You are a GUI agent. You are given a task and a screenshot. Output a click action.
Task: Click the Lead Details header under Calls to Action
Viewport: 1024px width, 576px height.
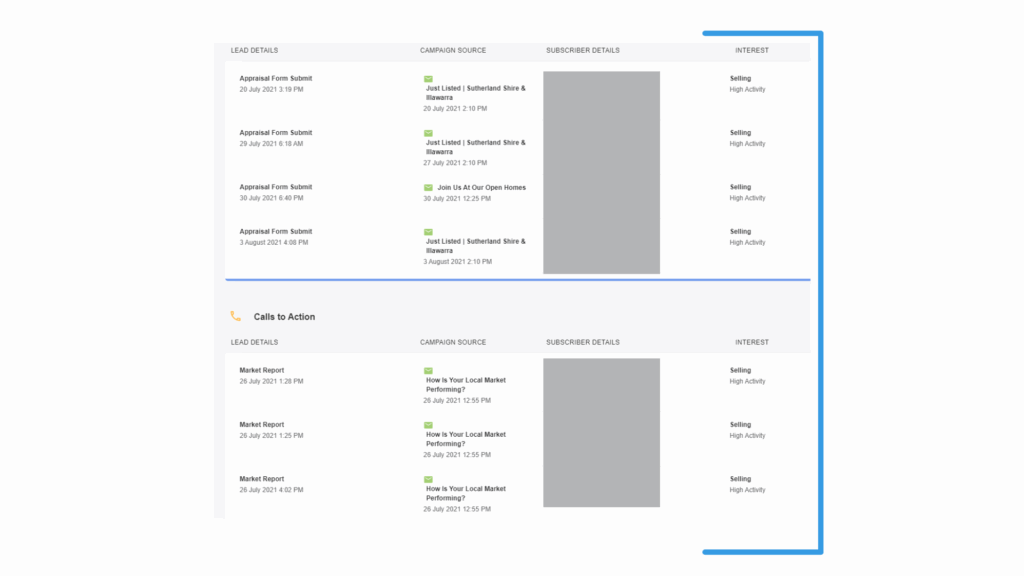(254, 342)
